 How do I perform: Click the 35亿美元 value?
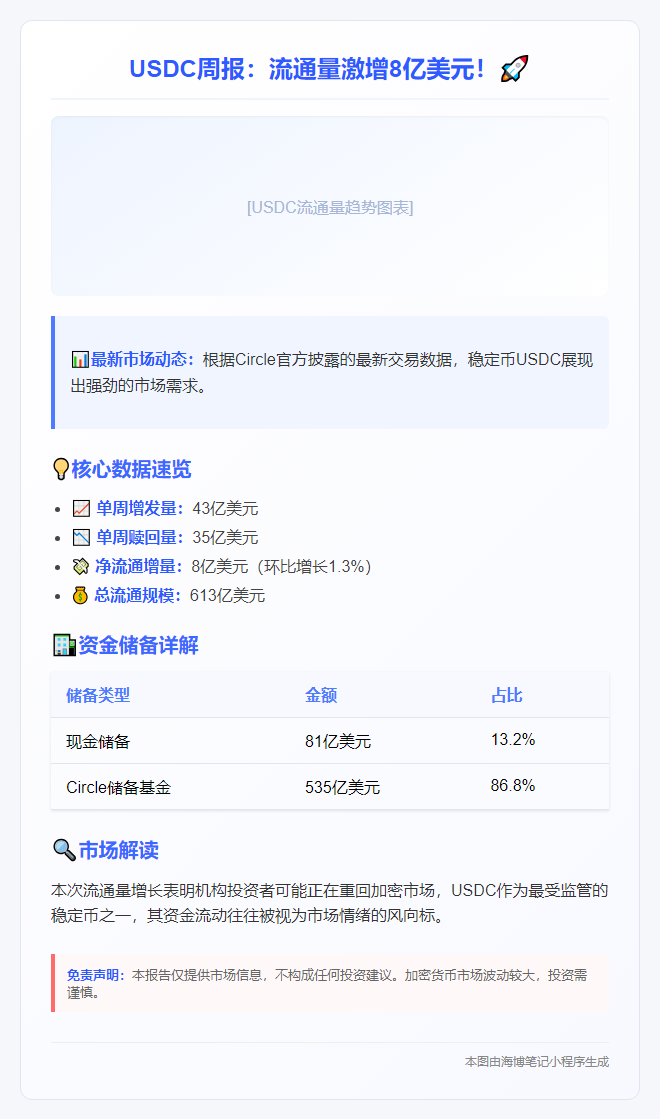click(225, 537)
